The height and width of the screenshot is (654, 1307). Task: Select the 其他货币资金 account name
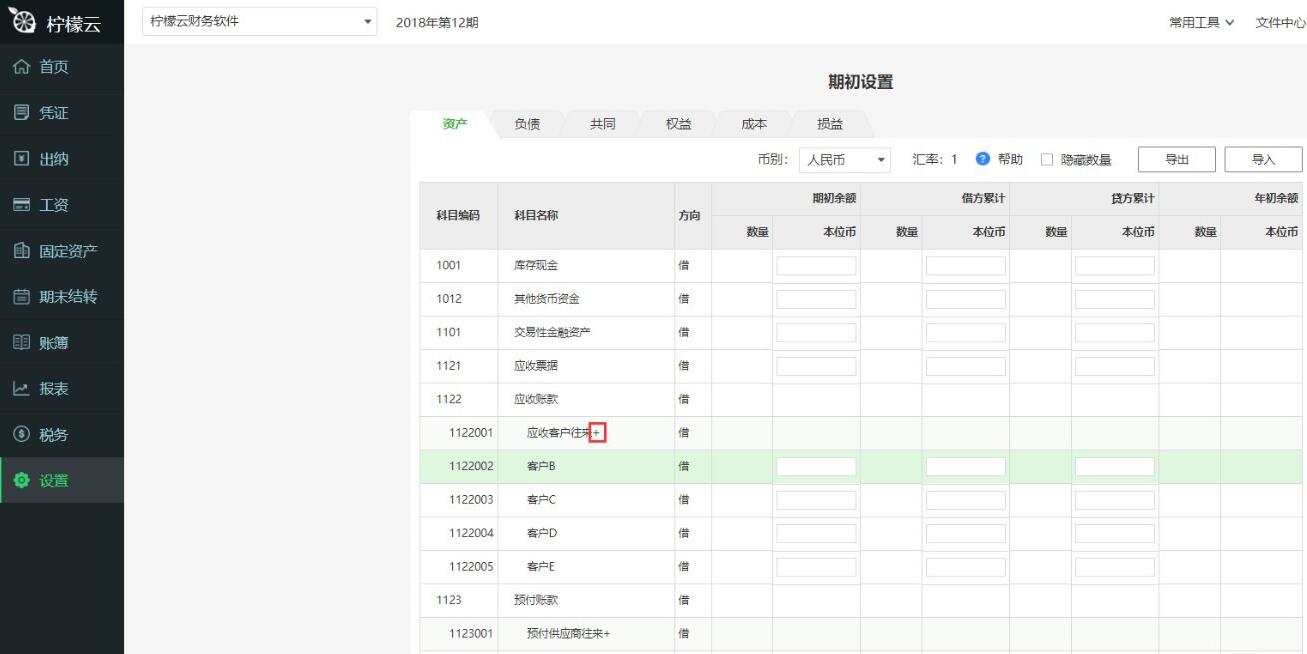pyautogui.click(x=547, y=299)
